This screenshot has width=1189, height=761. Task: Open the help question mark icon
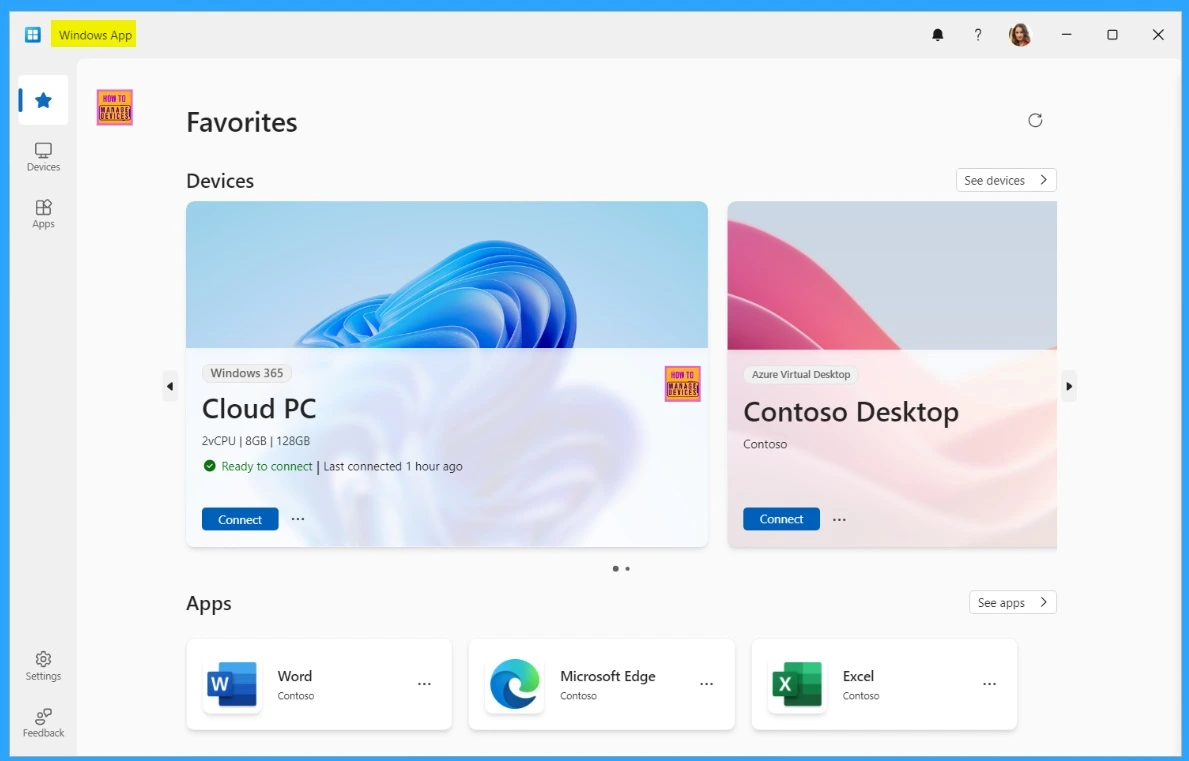pos(978,35)
